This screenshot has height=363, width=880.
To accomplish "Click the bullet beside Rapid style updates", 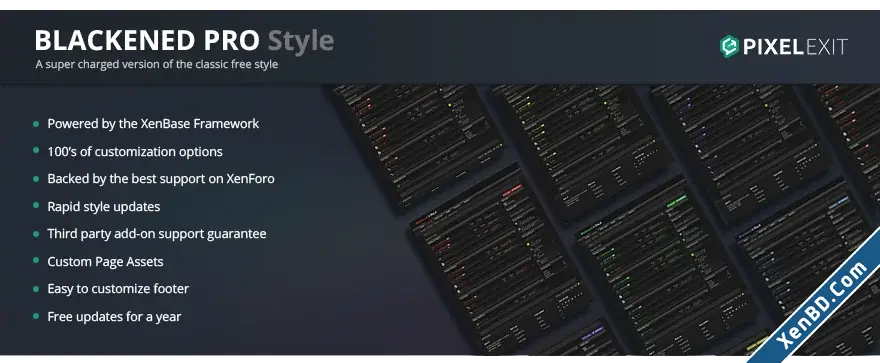I will point(36,206).
